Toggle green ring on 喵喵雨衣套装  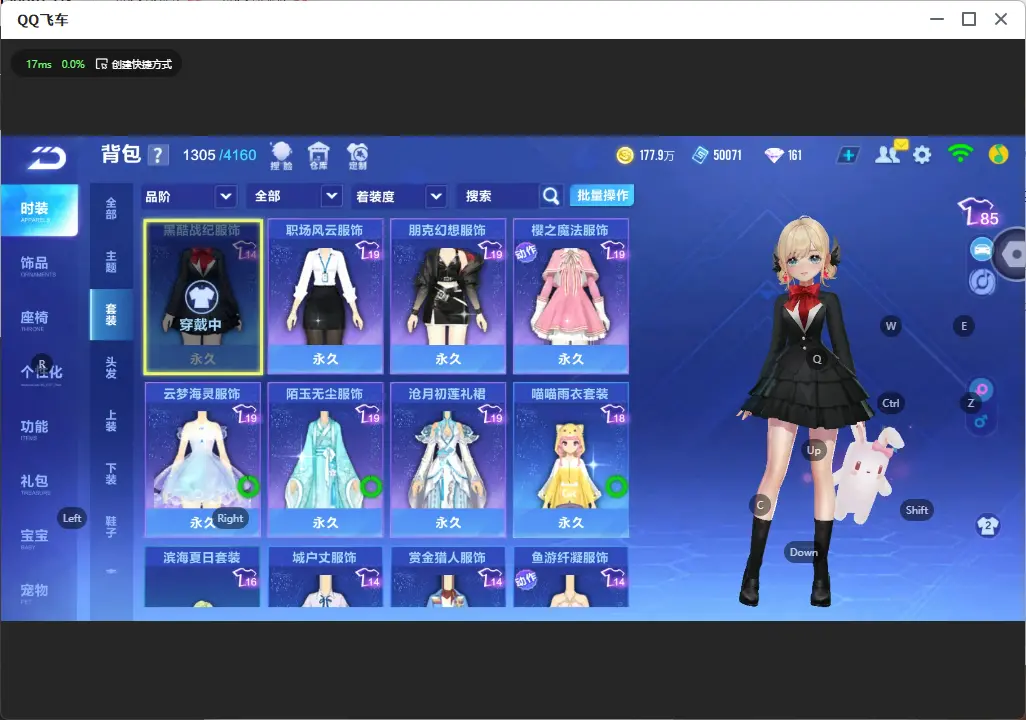[616, 486]
